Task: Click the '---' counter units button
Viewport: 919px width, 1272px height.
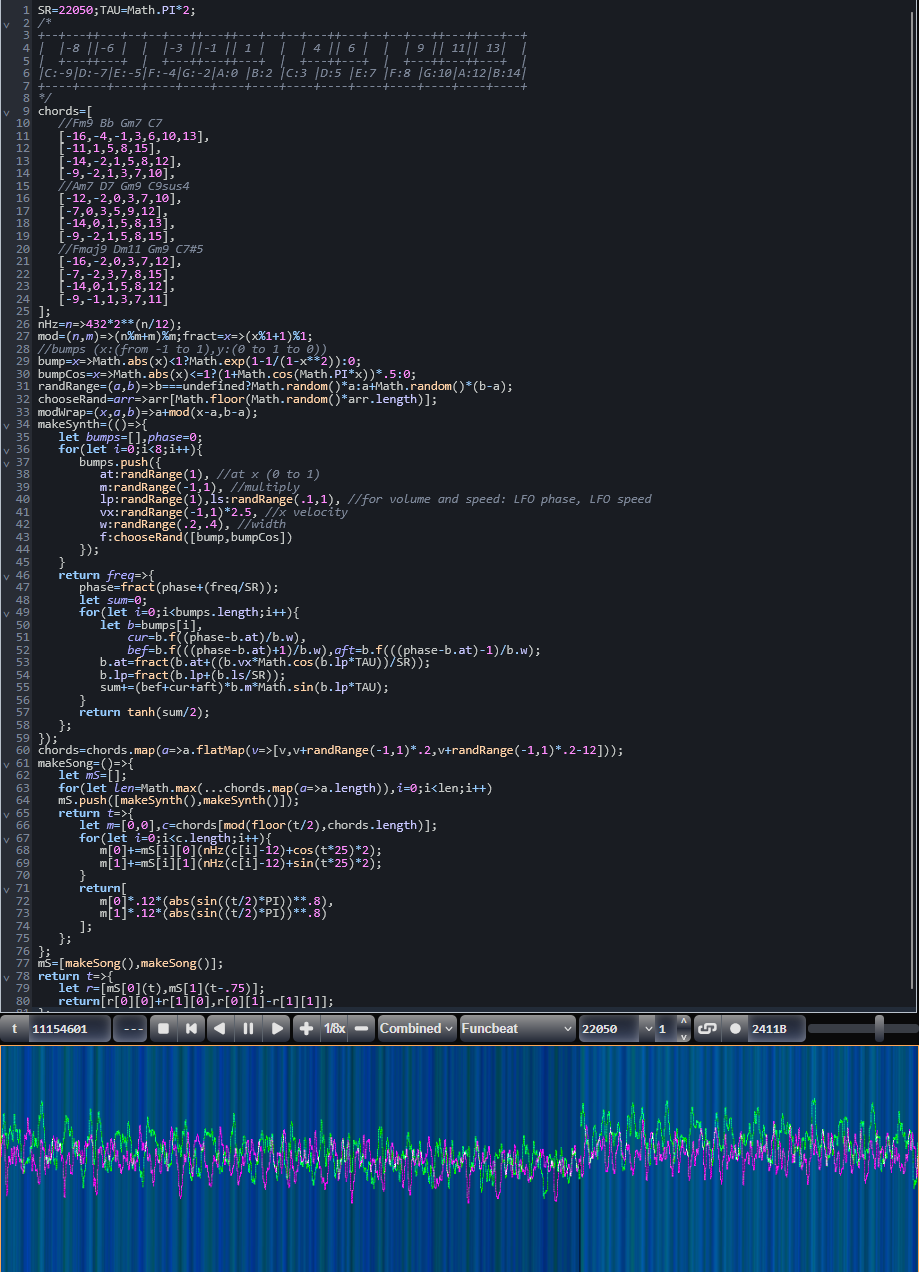Action: [129, 1028]
